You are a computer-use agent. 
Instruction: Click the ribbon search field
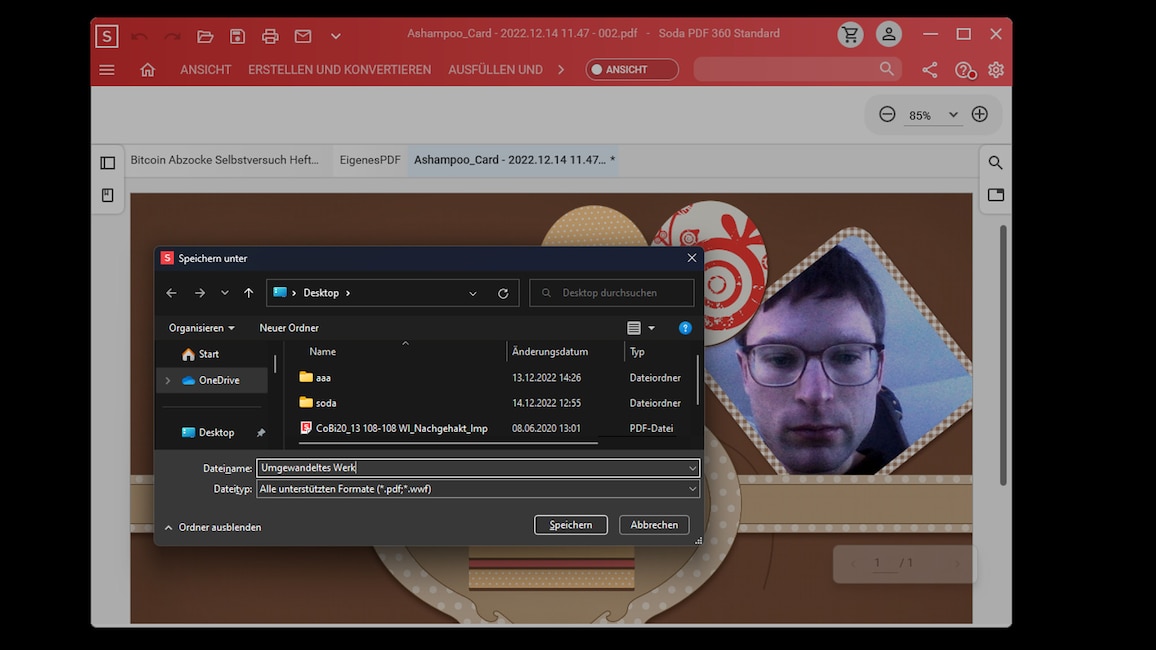click(x=797, y=69)
